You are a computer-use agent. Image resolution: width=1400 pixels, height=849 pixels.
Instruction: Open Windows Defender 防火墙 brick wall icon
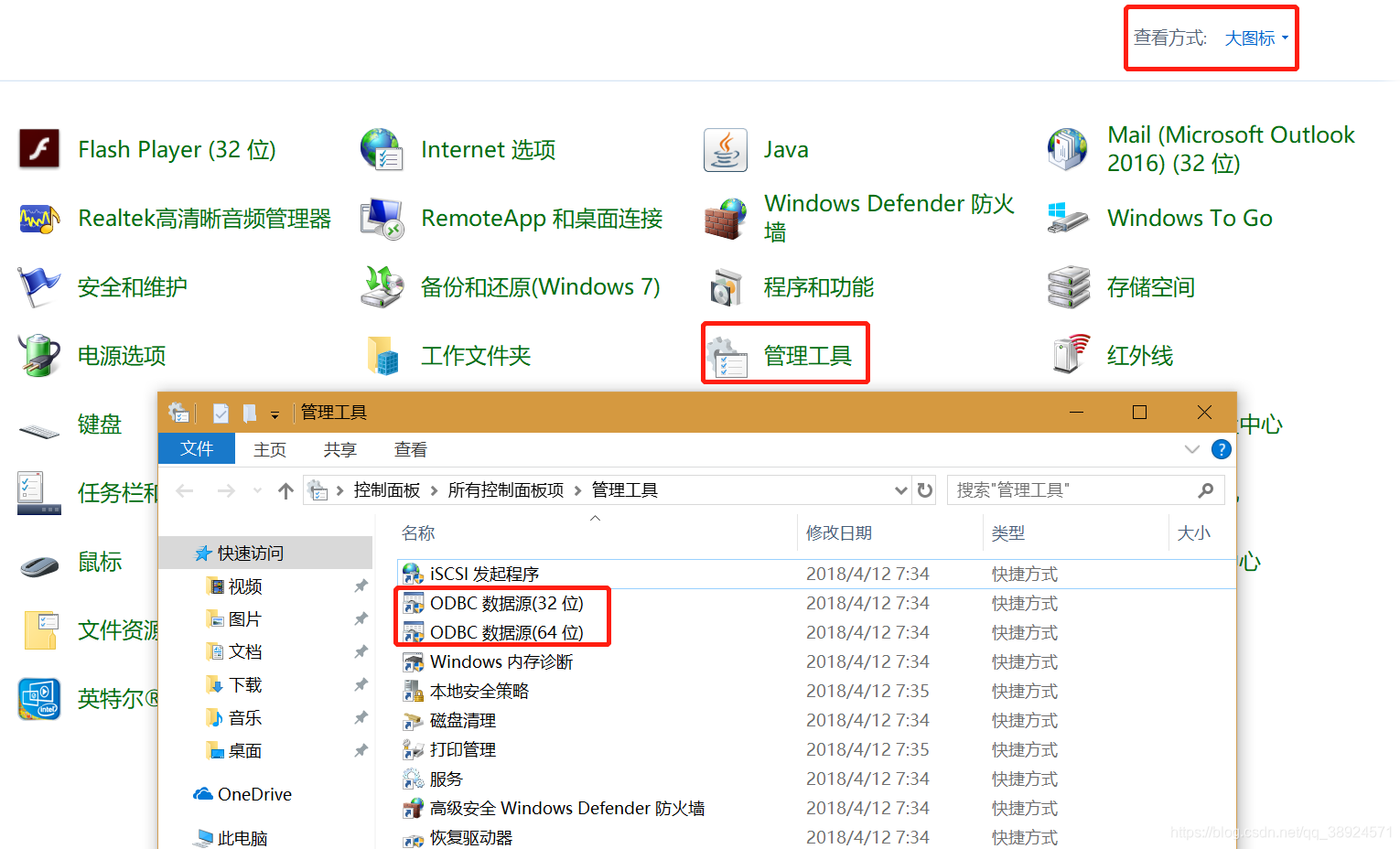[726, 219]
